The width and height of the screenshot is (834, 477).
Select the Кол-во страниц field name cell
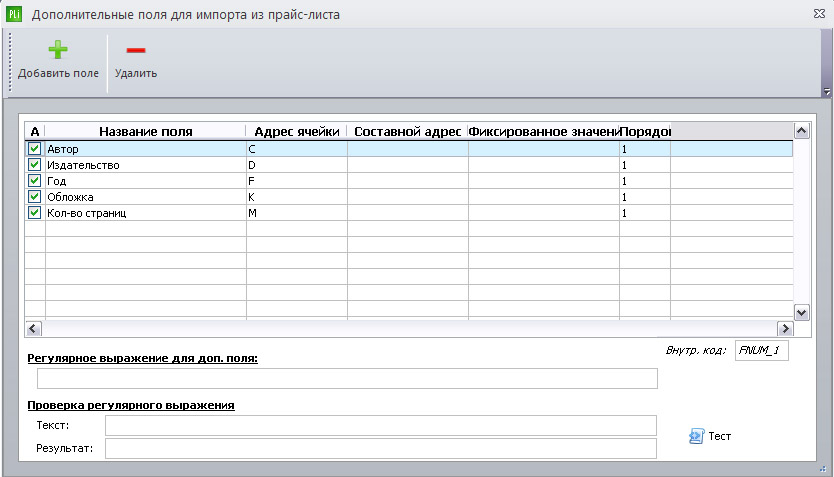[x=146, y=213]
